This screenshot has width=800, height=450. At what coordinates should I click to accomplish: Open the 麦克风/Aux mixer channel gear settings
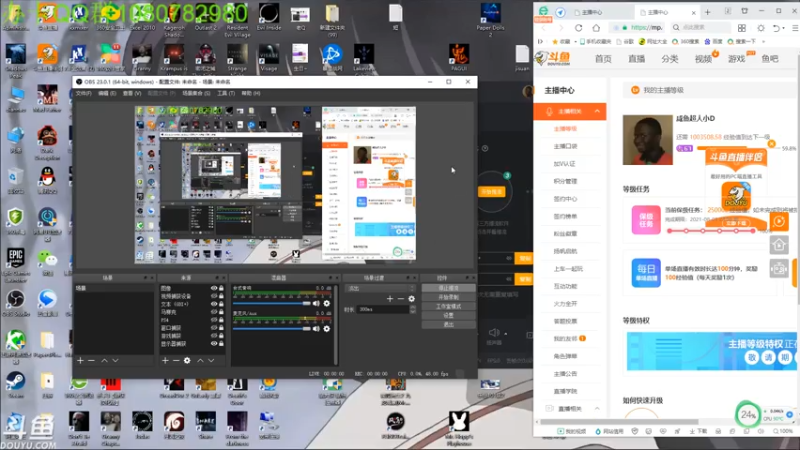[327, 329]
